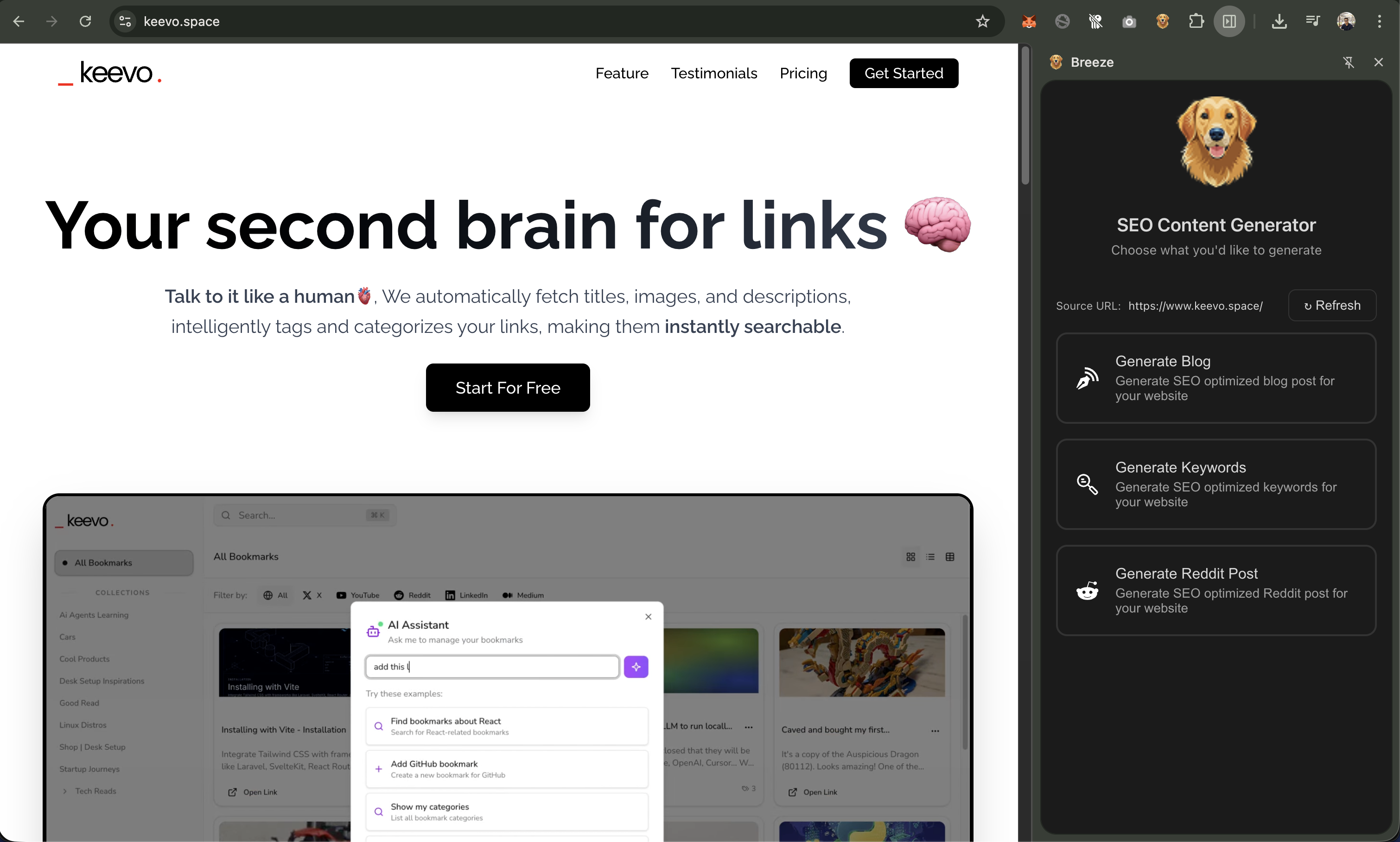Click Start For Free button

(x=508, y=388)
